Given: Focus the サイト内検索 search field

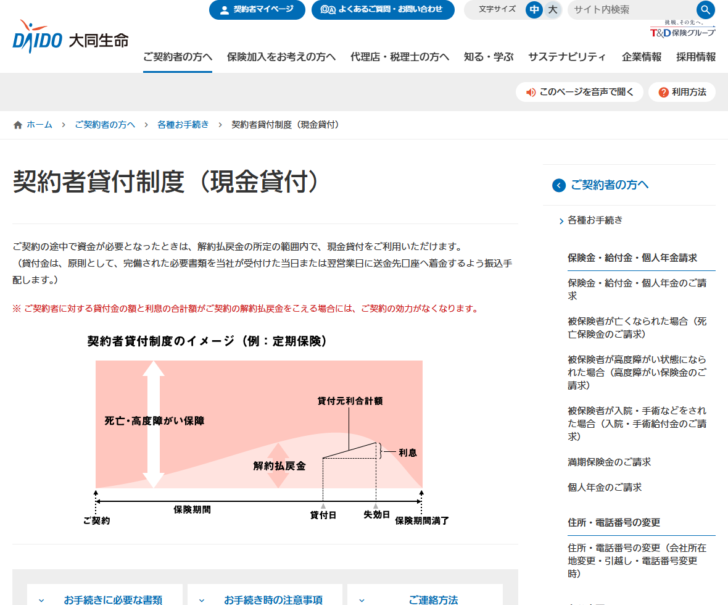Looking at the screenshot, I should pyautogui.click(x=631, y=10).
